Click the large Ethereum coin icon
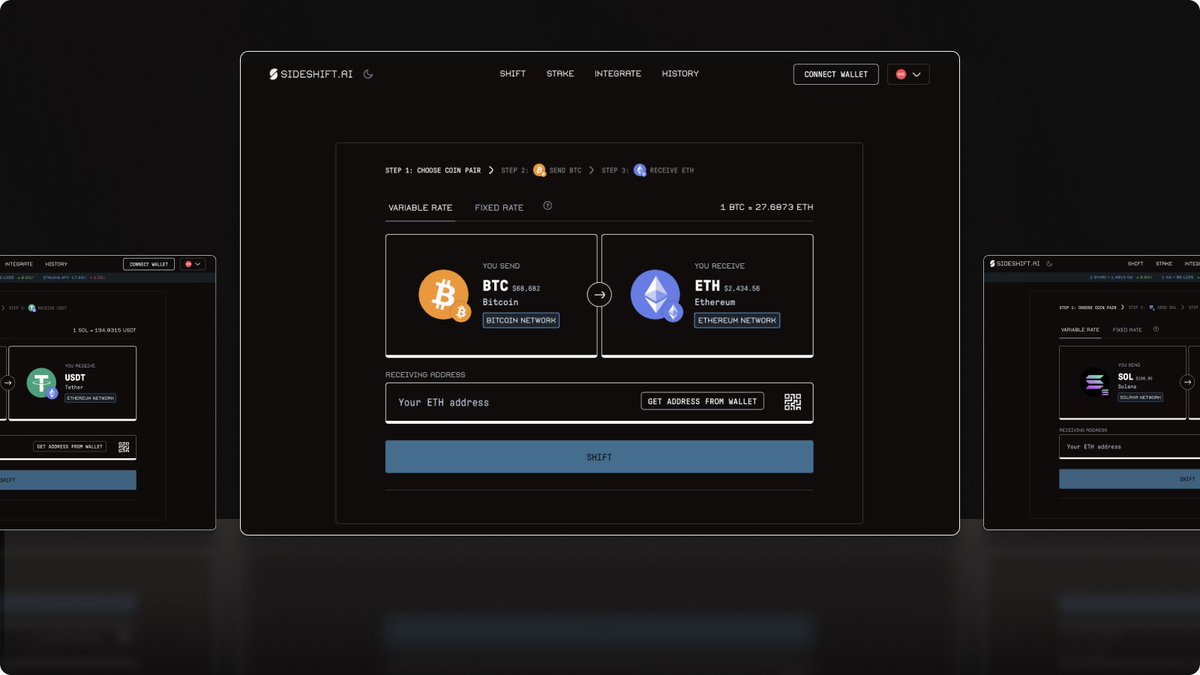1200x675 pixels. (655, 295)
